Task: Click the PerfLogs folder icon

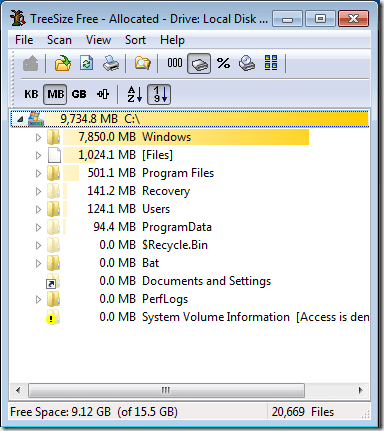Action: (53, 299)
